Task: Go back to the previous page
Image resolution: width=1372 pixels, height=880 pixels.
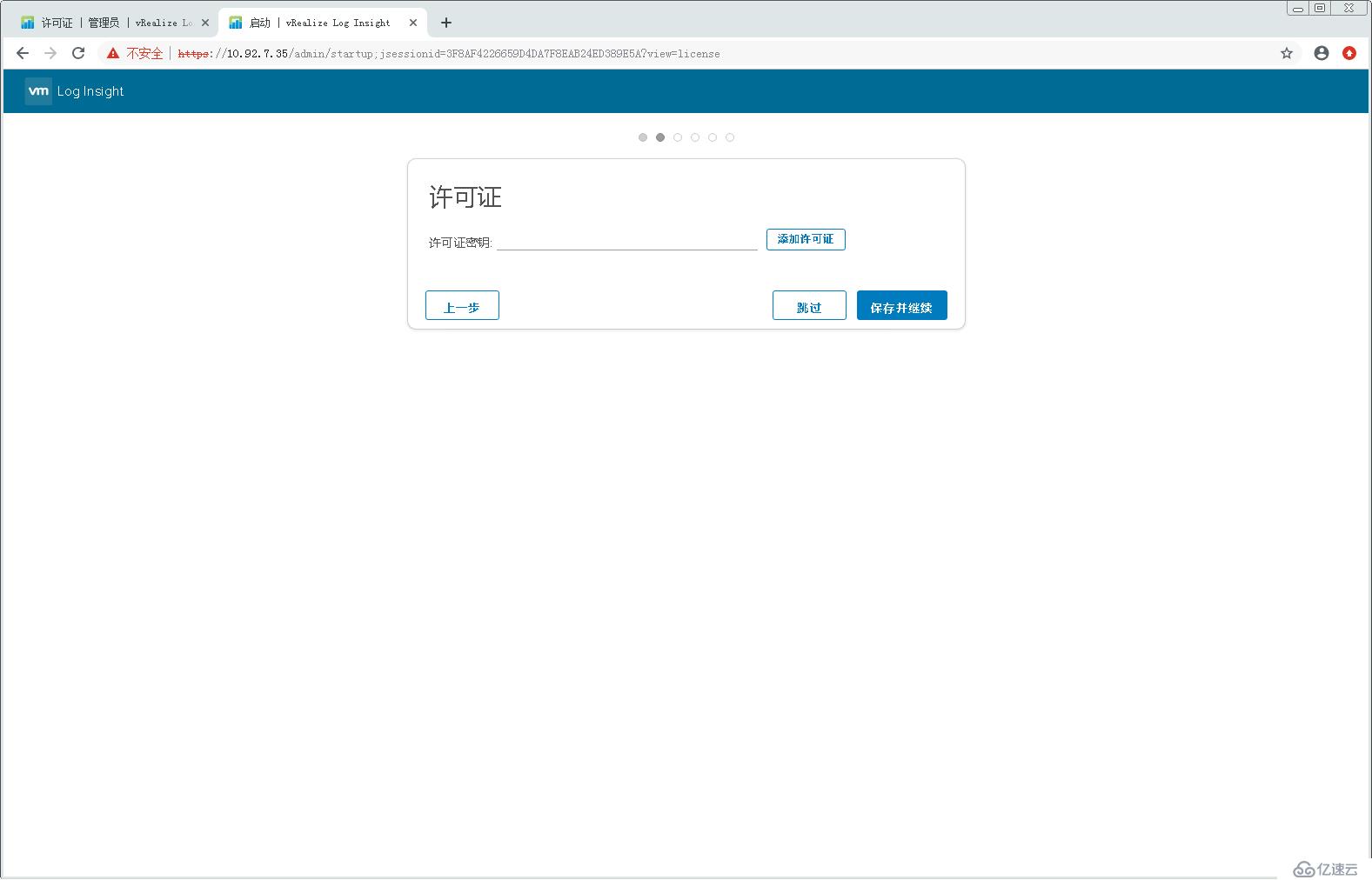Action: (23, 53)
